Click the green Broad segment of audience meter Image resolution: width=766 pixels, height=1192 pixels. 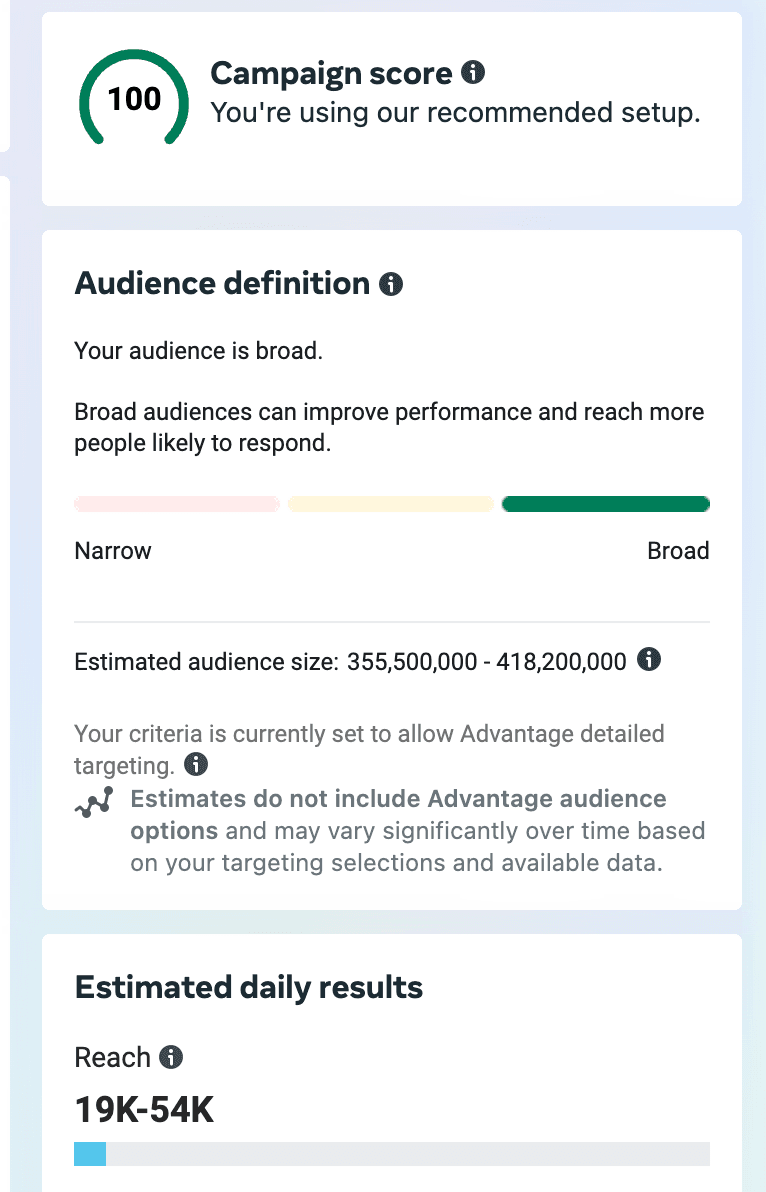(x=606, y=504)
